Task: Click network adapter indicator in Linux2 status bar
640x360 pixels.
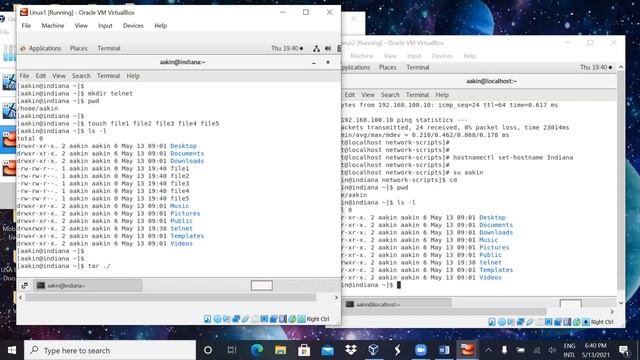Action: tap(520, 322)
